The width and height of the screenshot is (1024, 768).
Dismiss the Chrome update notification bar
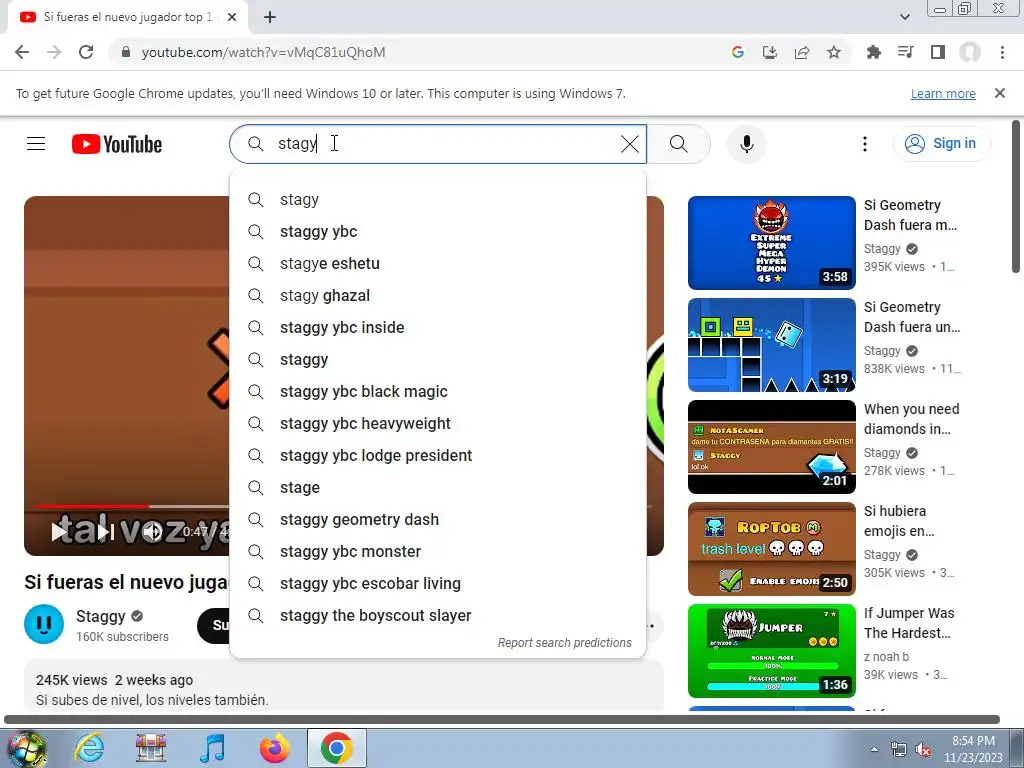click(1000, 93)
